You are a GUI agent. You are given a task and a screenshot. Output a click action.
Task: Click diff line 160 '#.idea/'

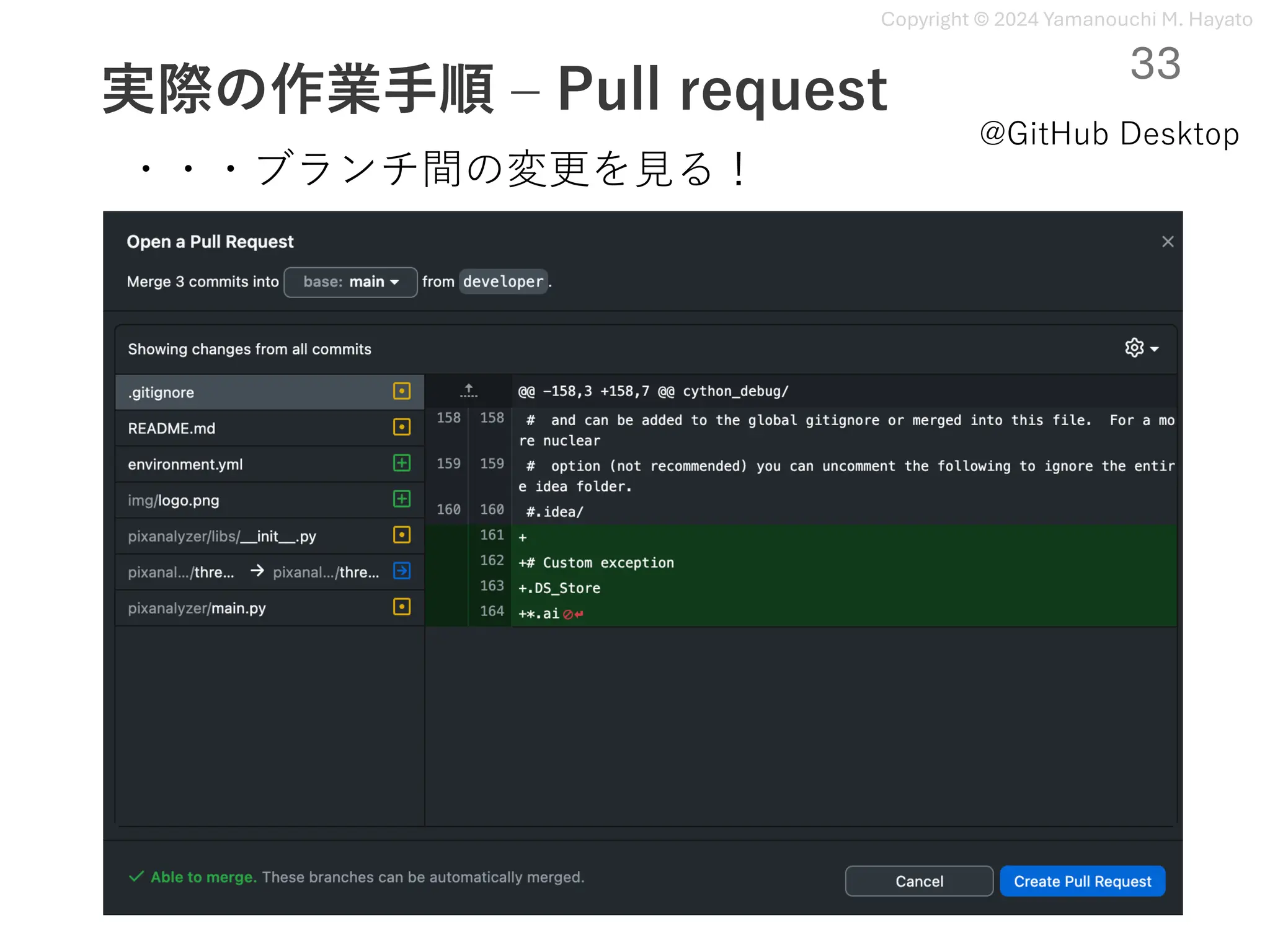click(801, 511)
